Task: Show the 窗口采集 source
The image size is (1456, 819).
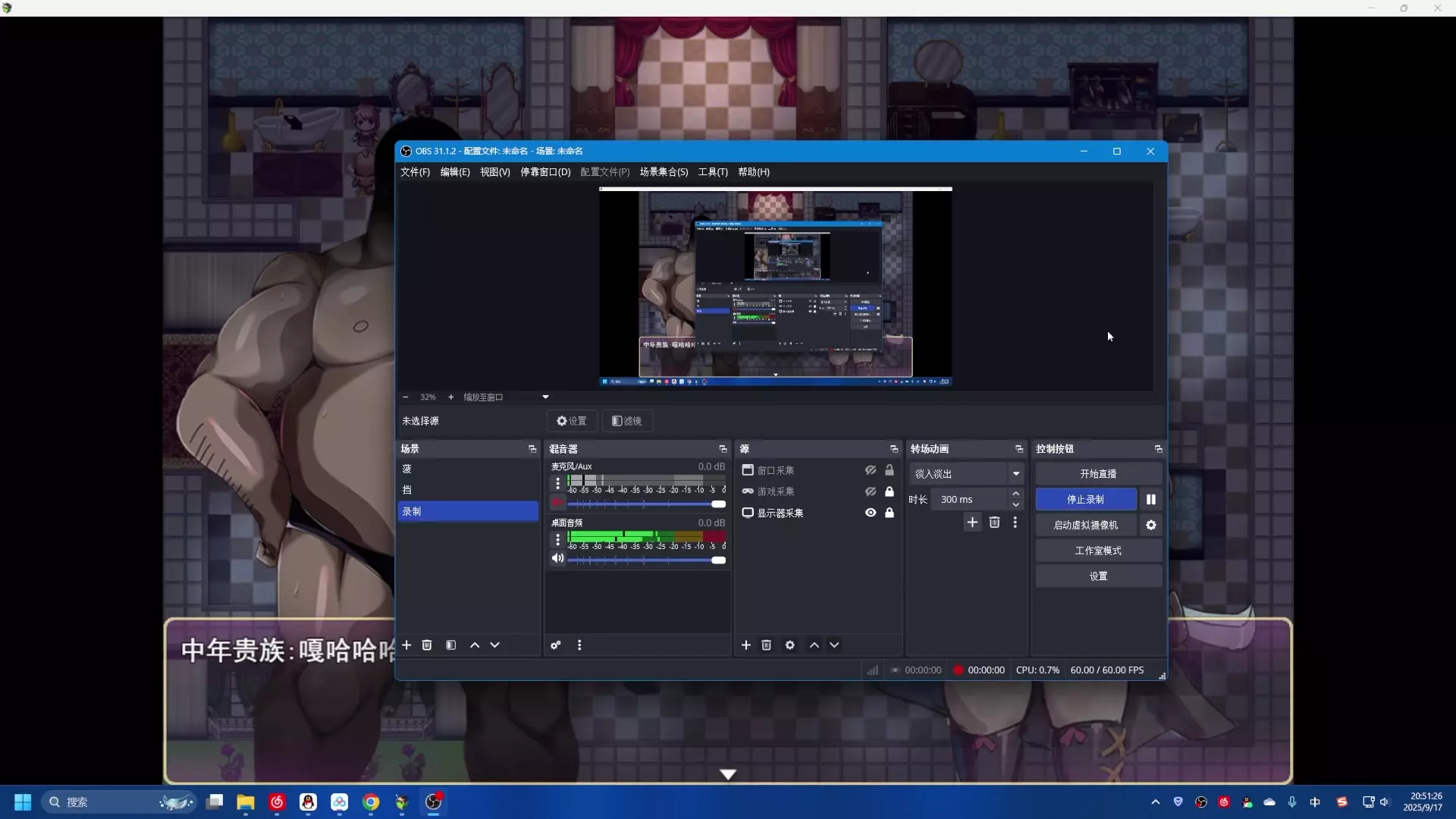Action: click(870, 470)
